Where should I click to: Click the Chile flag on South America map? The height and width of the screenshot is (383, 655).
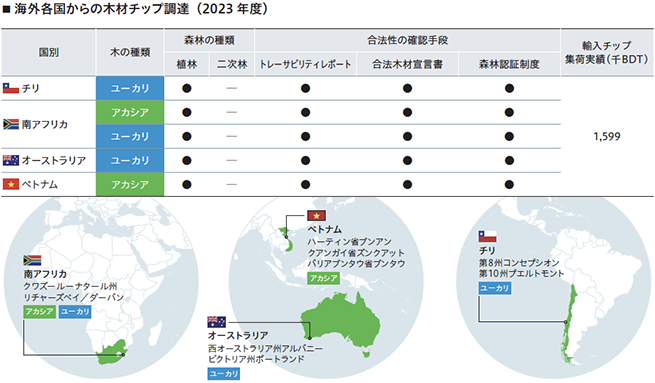pyautogui.click(x=487, y=236)
